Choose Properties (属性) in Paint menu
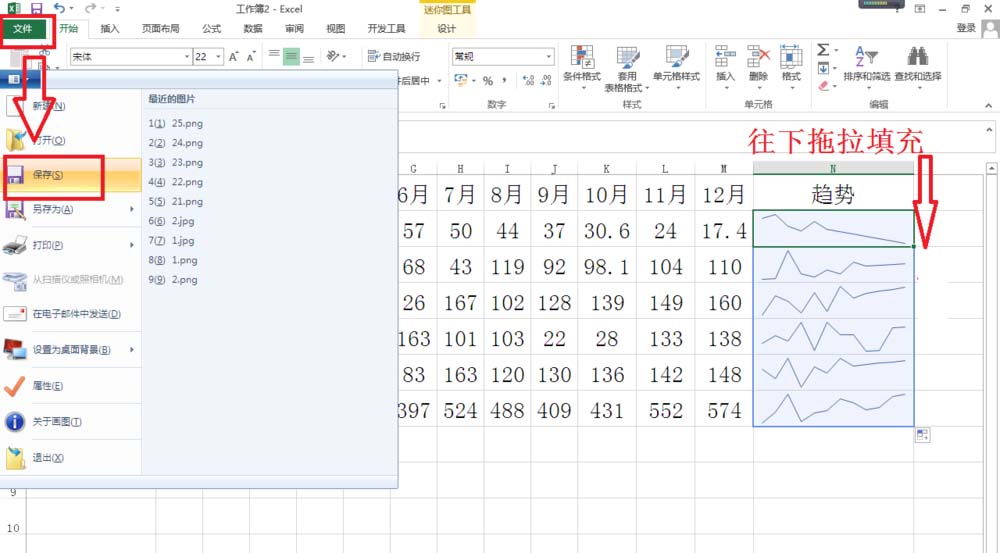 point(71,386)
